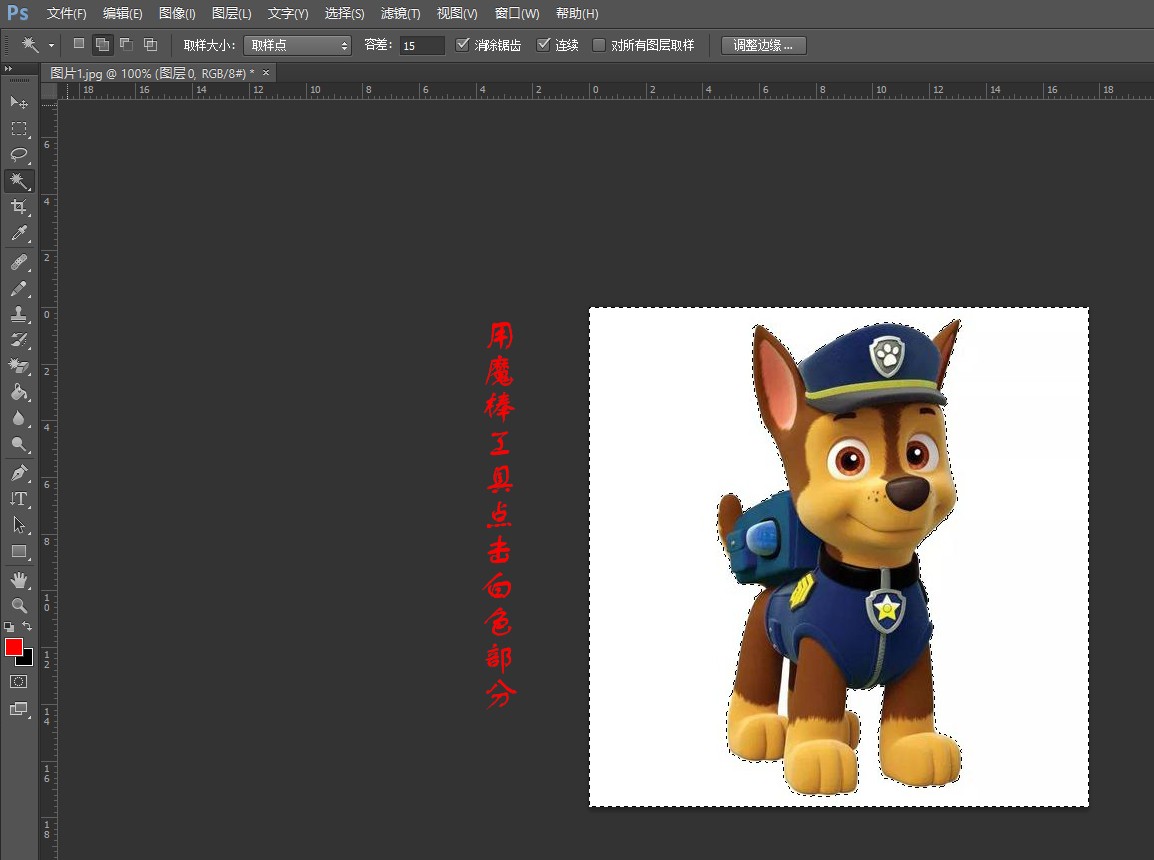This screenshot has width=1154, height=860.
Task: Select the Clone Stamp tool
Action: 18,314
